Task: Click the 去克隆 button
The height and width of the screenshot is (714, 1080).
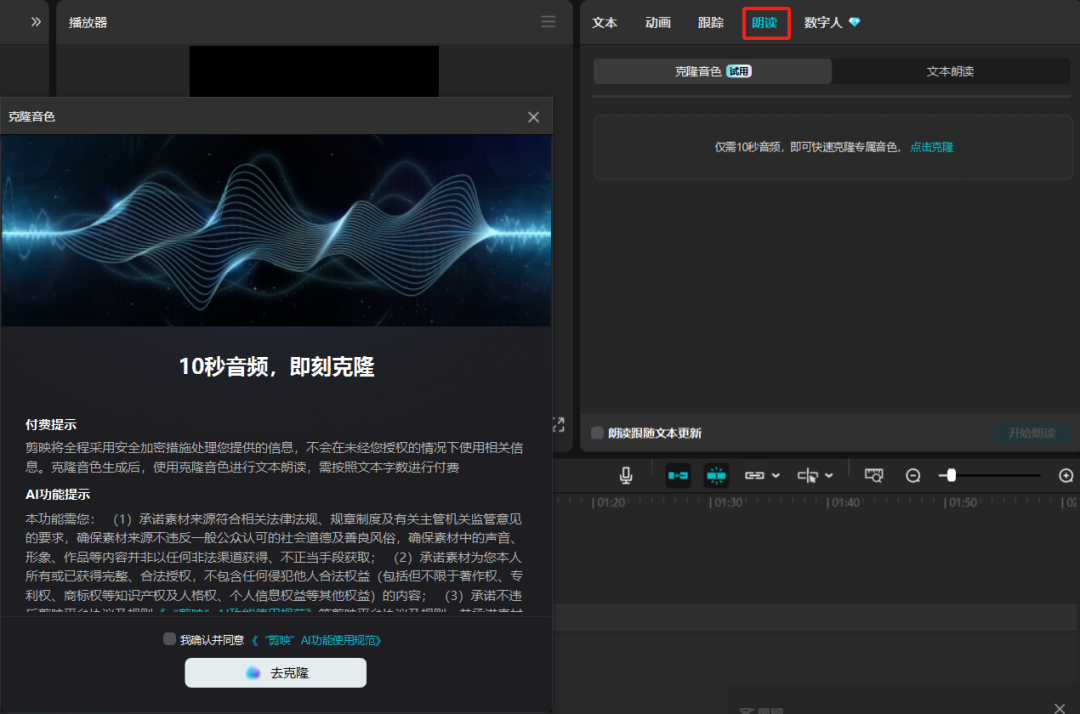Action: (275, 673)
